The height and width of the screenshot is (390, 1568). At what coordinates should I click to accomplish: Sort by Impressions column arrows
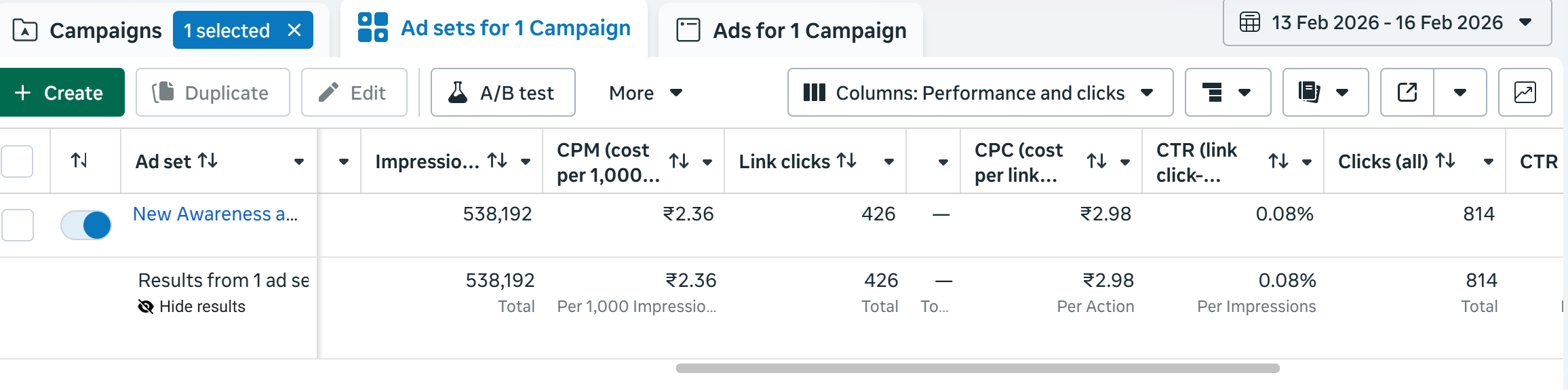click(497, 161)
